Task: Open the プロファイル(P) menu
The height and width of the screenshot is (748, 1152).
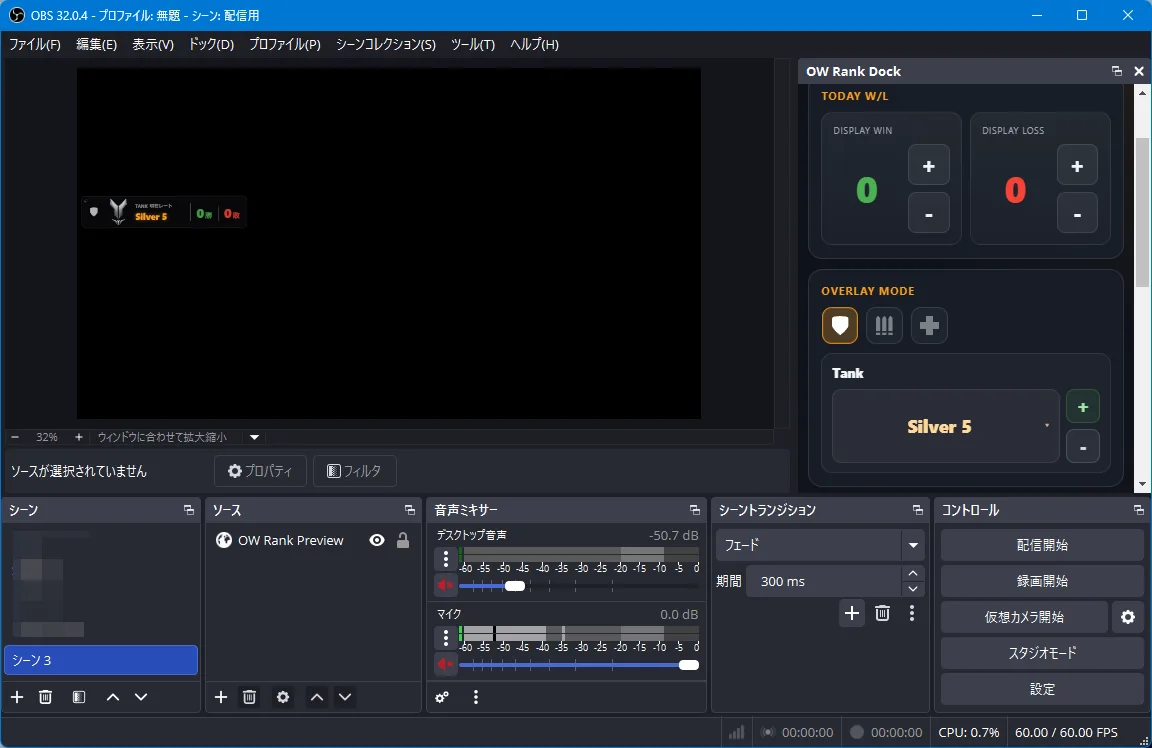Action: click(x=284, y=44)
